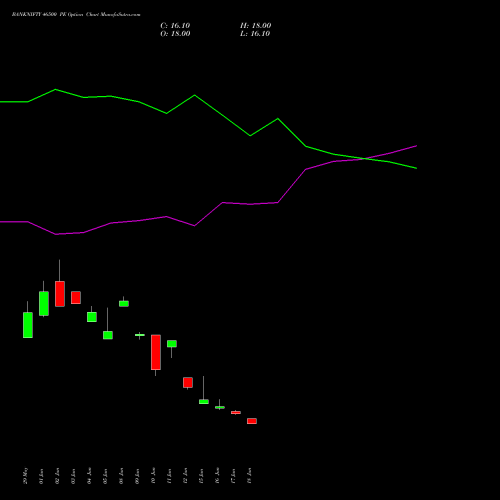Click the 09 Jun date label
500x500 pixels.
(x=138, y=476)
